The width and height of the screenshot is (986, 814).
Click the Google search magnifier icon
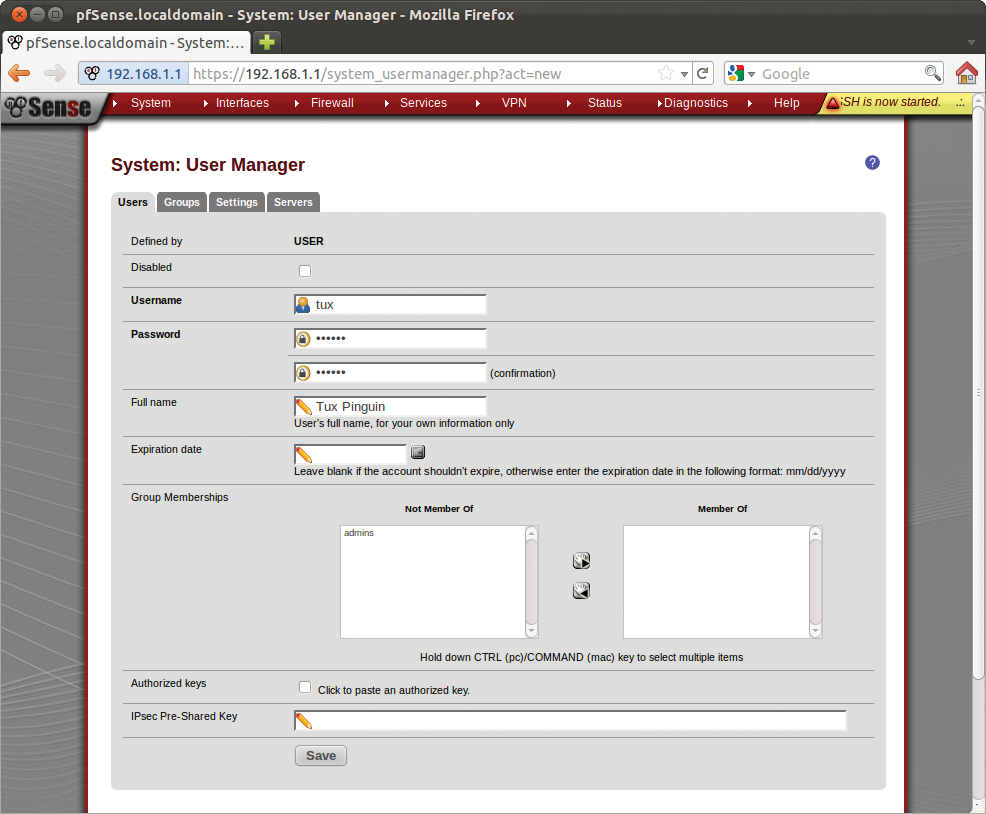pyautogui.click(x=933, y=73)
